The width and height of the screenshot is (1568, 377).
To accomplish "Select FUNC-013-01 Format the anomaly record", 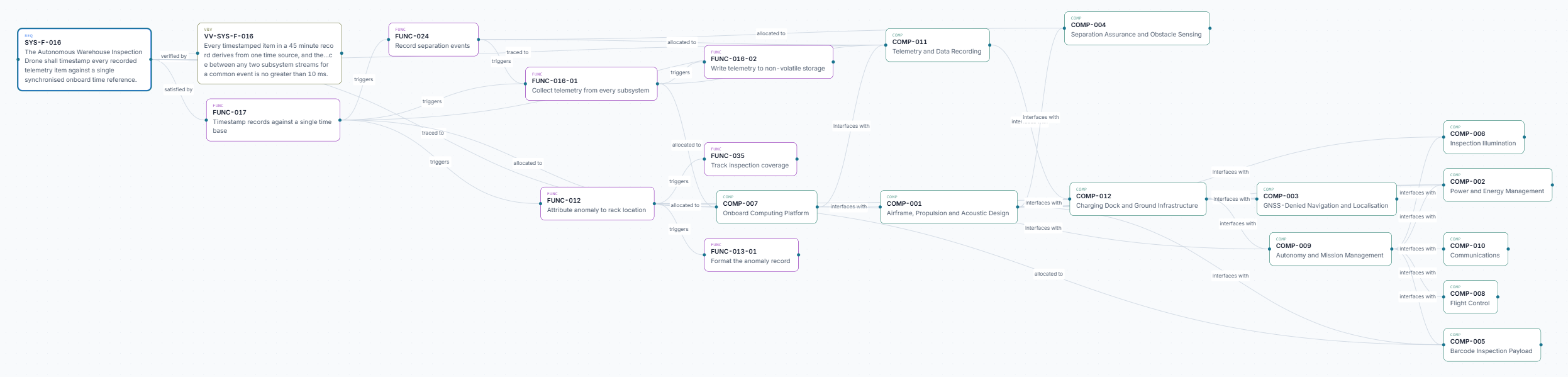I will [751, 255].
